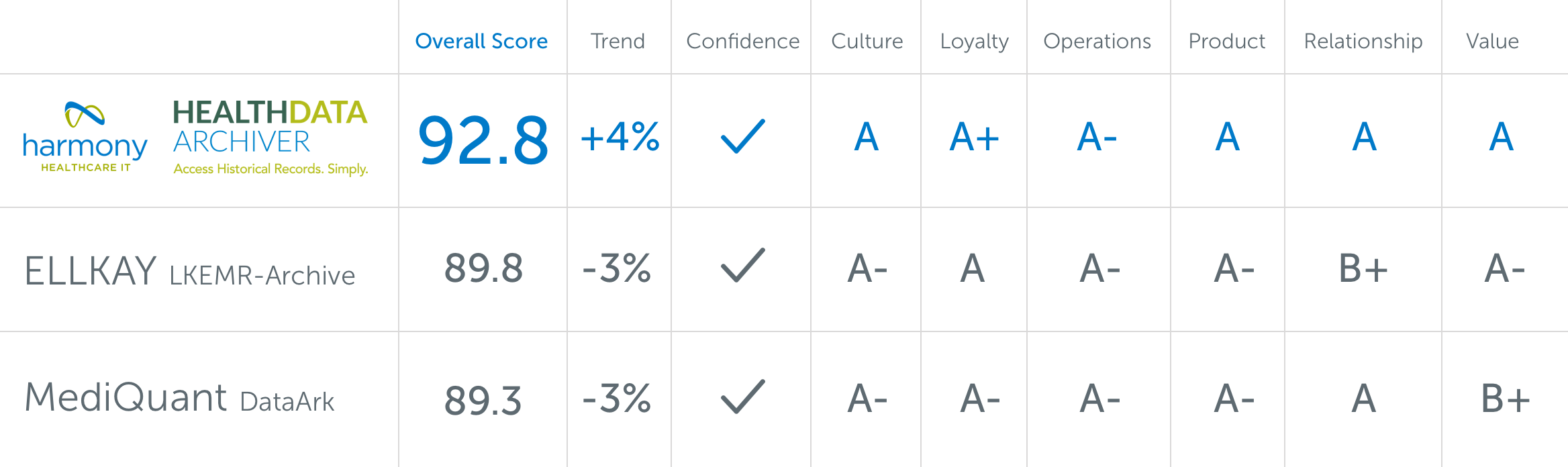Select the Overall Score column header
This screenshot has width=1568, height=467.
pos(481,41)
